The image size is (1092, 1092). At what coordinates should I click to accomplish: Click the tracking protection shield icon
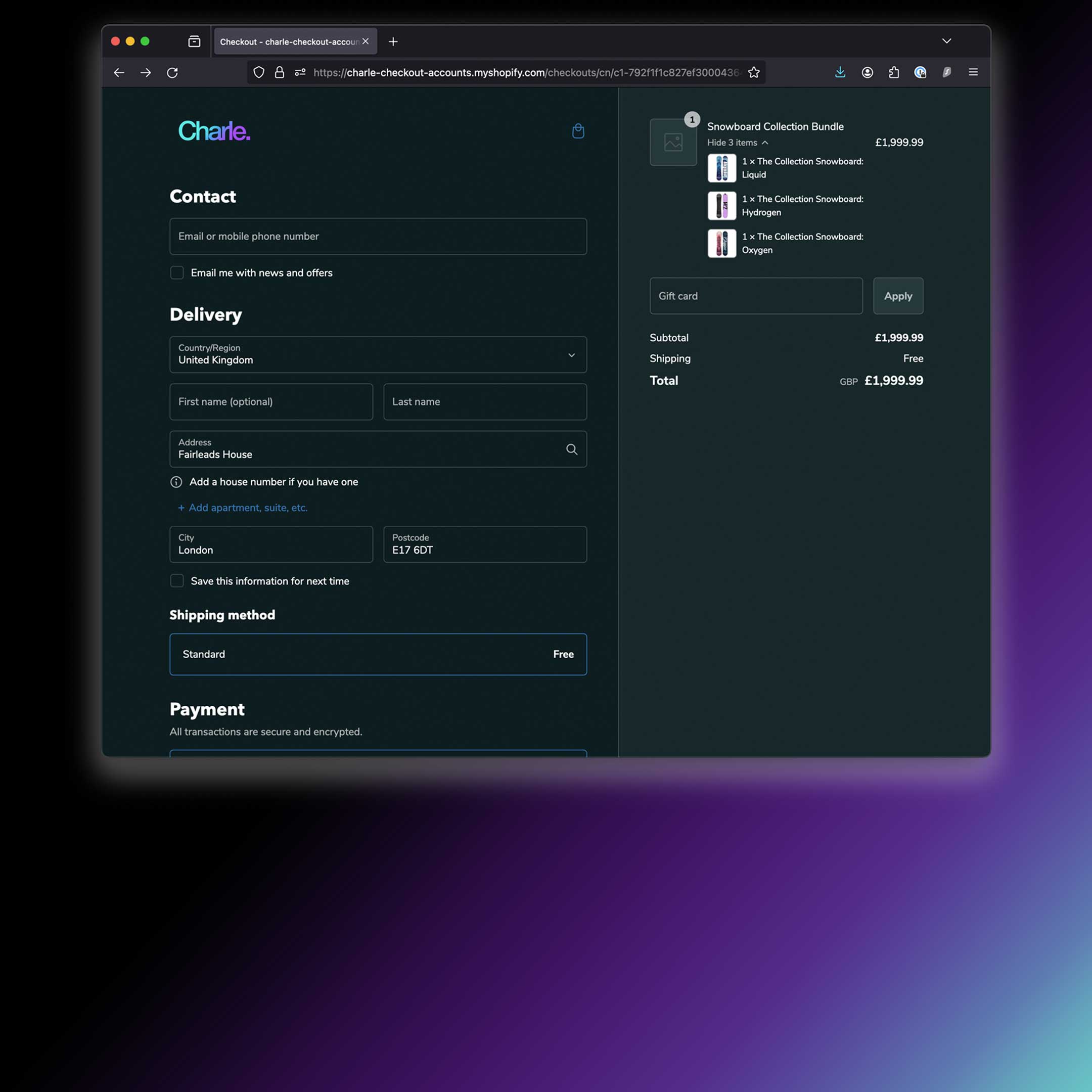coord(259,72)
